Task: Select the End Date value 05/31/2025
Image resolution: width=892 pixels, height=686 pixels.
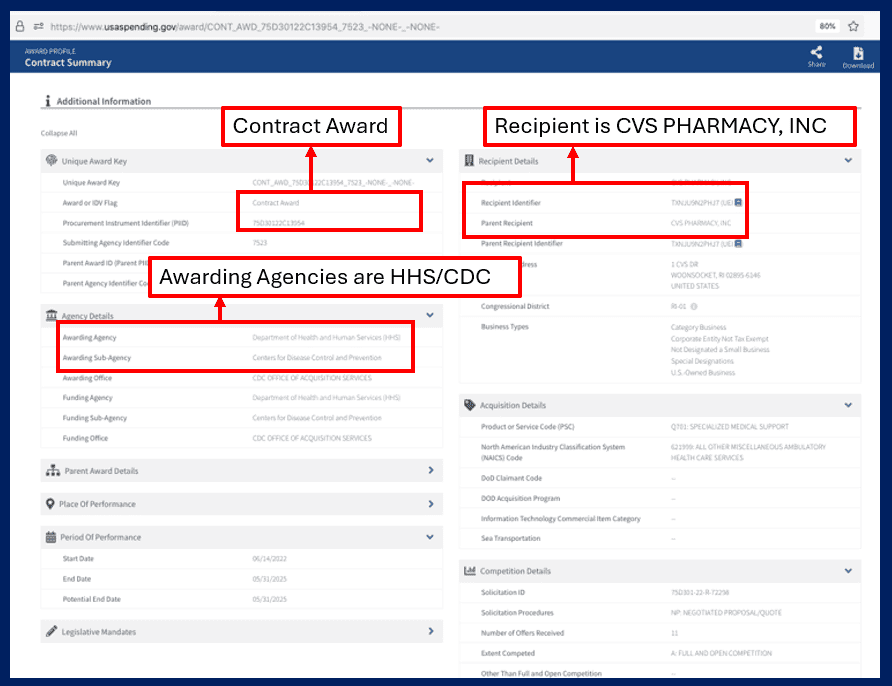Action: click(270, 579)
